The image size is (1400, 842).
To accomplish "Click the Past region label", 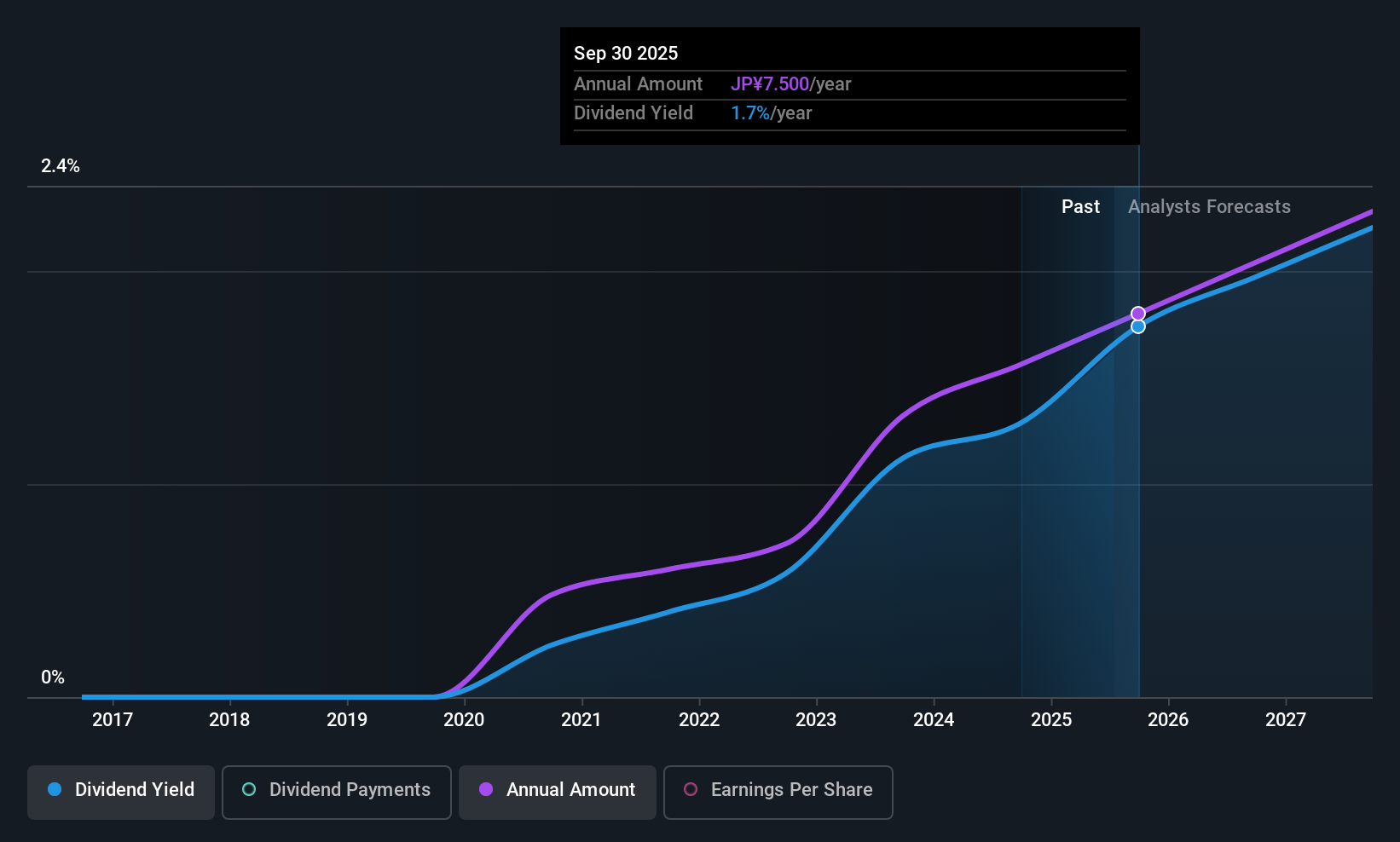I will (1080, 206).
